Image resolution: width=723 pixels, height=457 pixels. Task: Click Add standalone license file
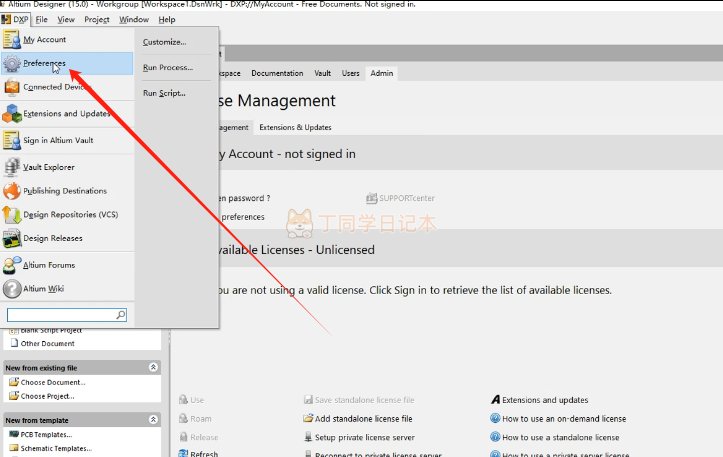[363, 419]
